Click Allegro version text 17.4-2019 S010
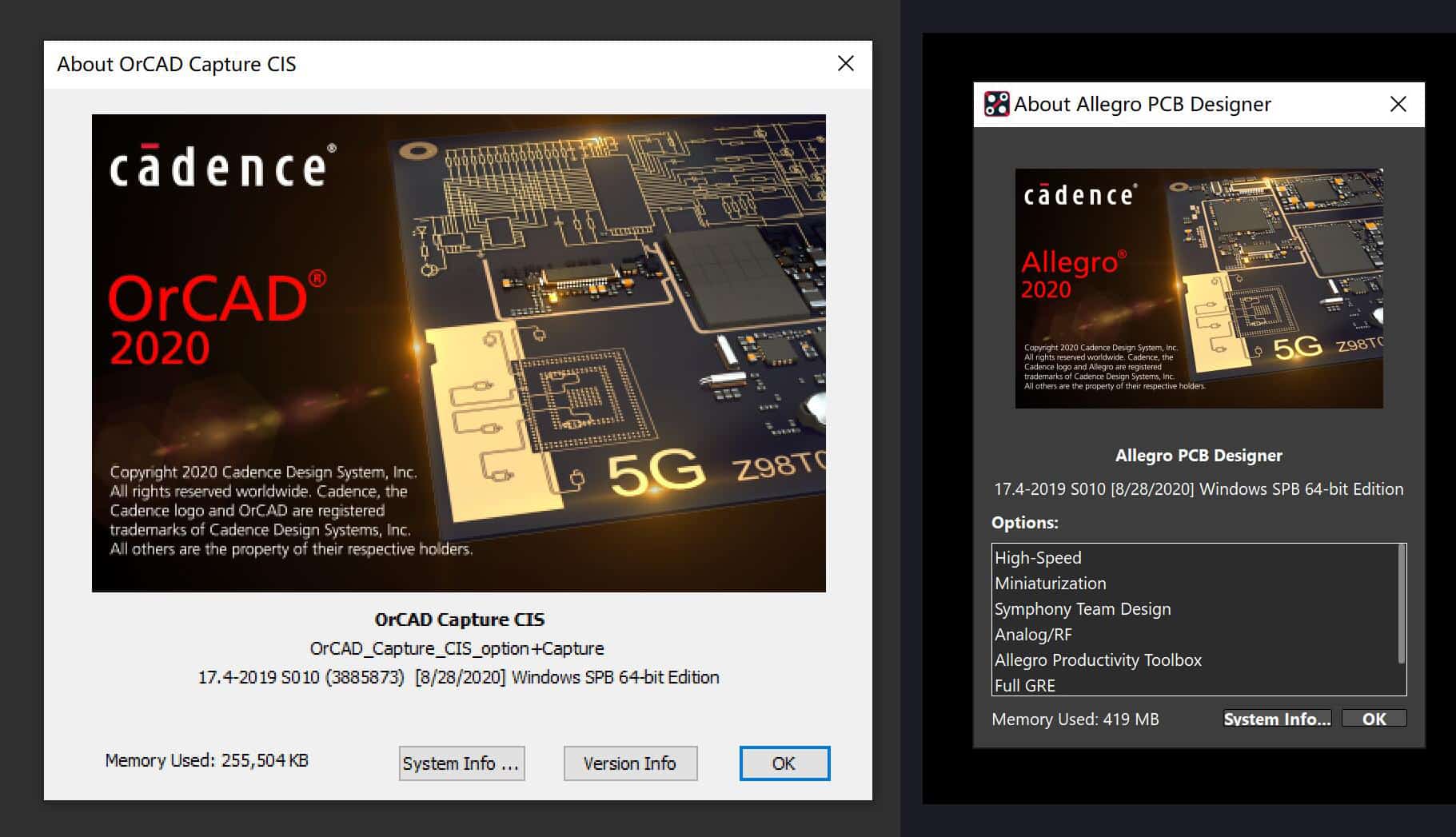 click(x=1050, y=489)
